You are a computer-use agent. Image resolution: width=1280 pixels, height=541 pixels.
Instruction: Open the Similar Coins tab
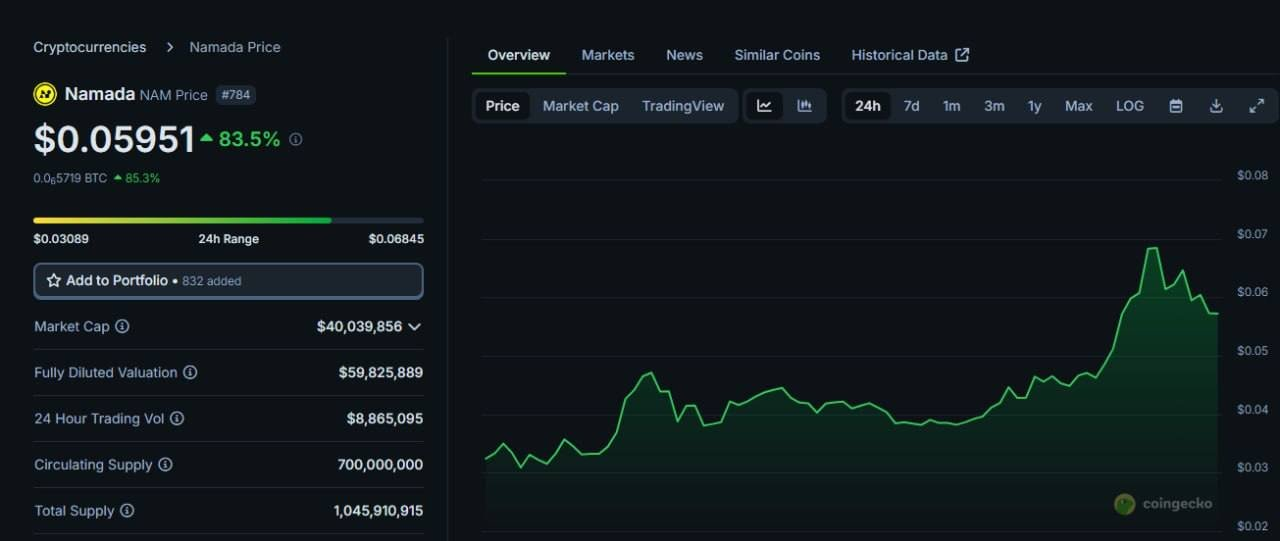[777, 55]
